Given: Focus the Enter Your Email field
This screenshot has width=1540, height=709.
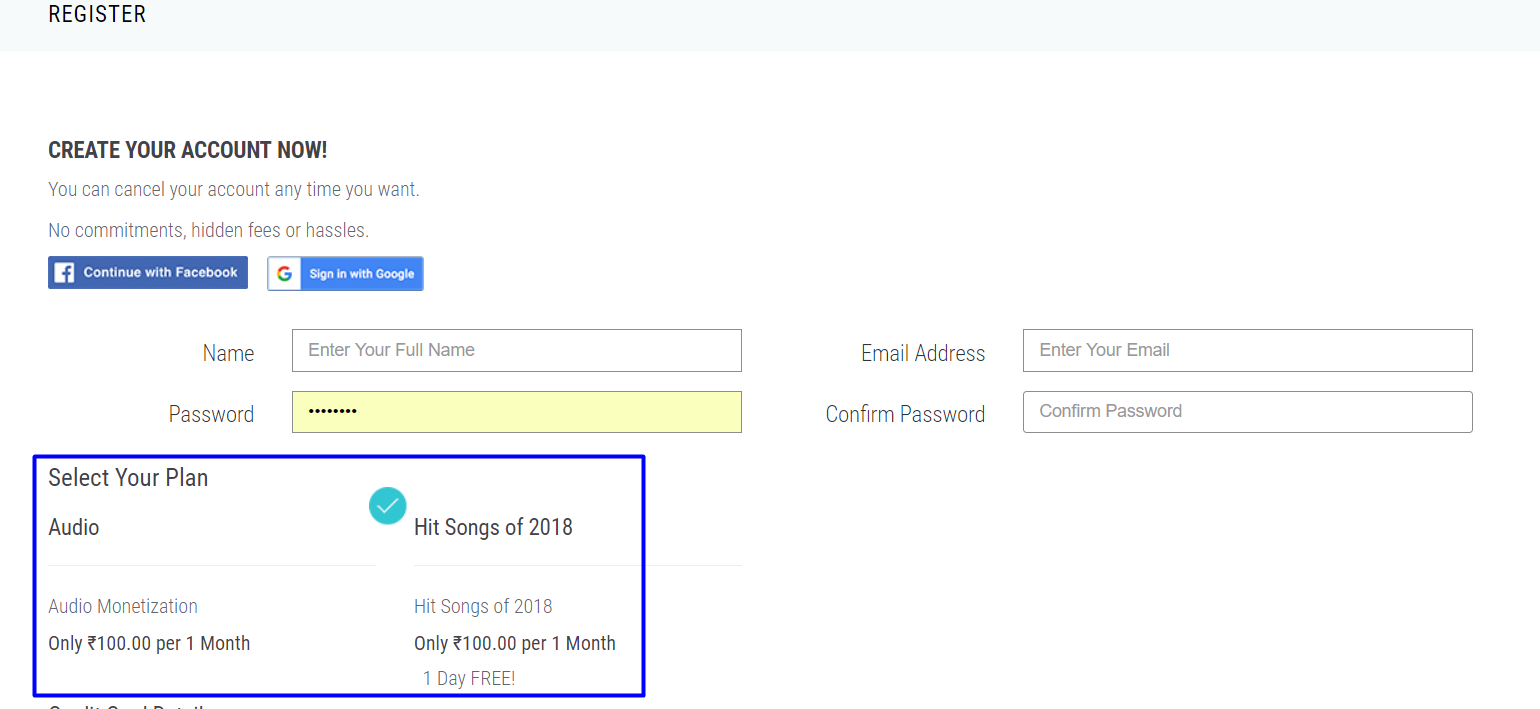Looking at the screenshot, I should [x=1248, y=351].
